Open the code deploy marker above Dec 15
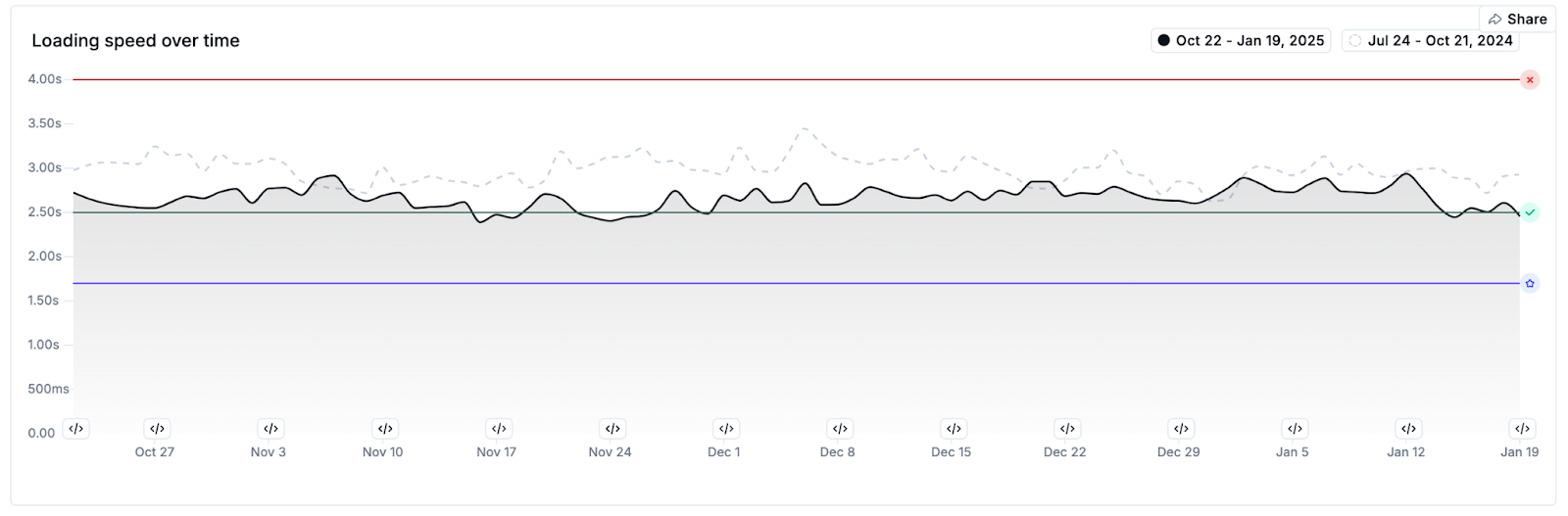1568x516 pixels. [954, 429]
